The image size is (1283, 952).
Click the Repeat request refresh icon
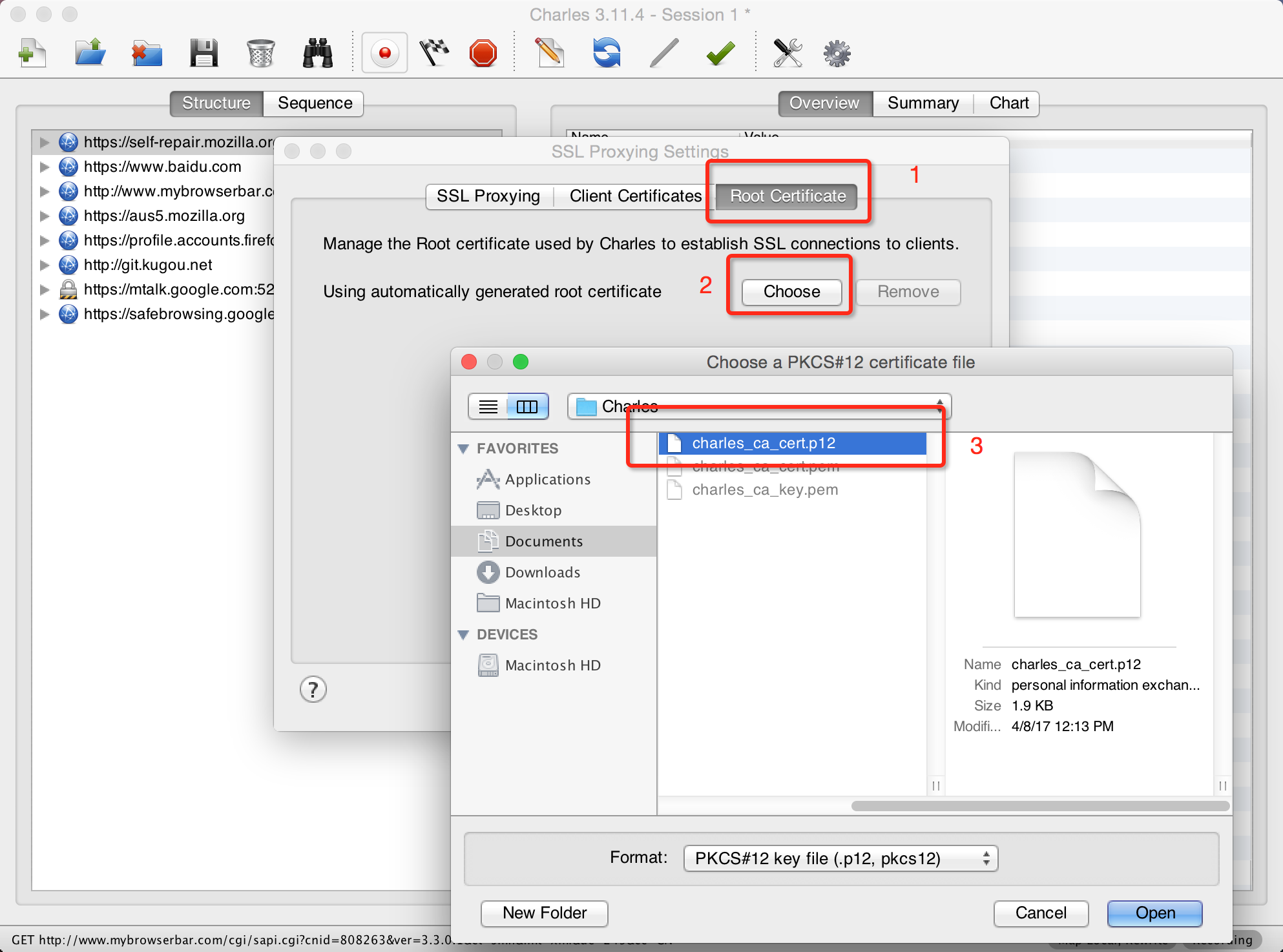click(607, 53)
